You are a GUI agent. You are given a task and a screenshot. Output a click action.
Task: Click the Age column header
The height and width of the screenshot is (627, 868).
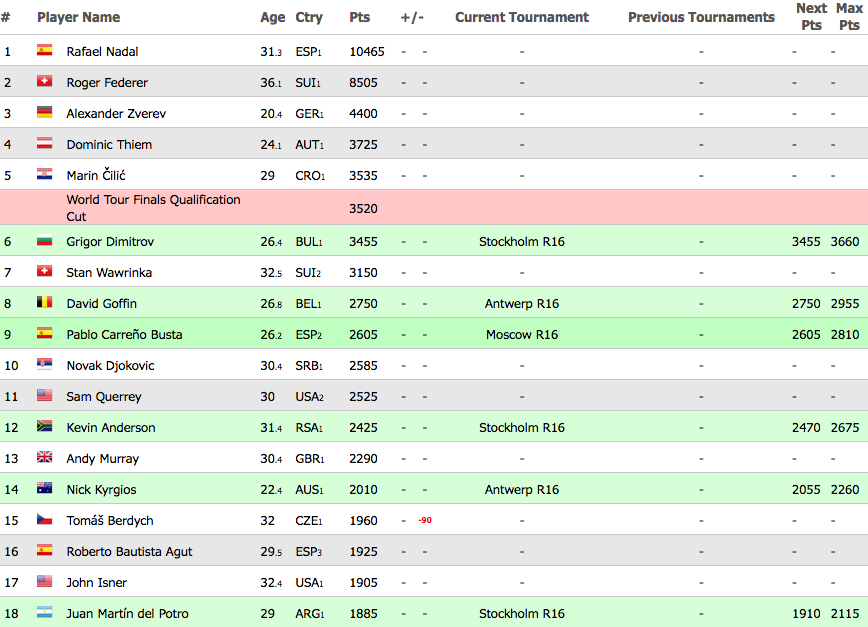(x=272, y=17)
